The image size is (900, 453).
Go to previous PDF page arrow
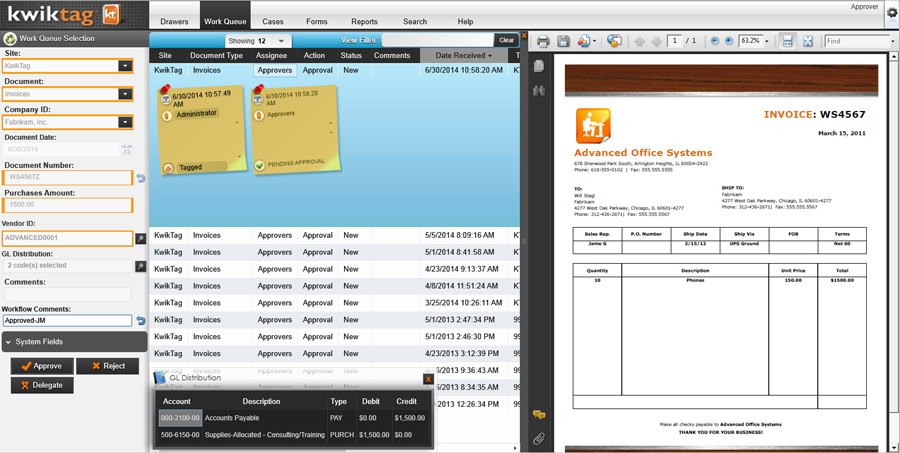[639, 41]
